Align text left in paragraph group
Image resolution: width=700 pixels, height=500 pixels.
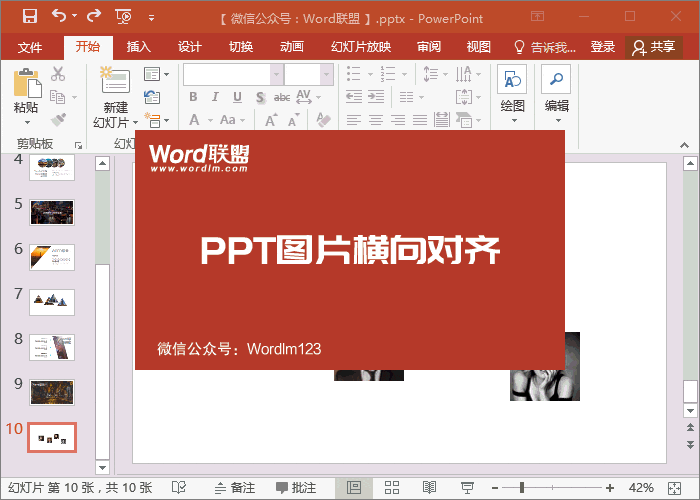[x=354, y=120]
